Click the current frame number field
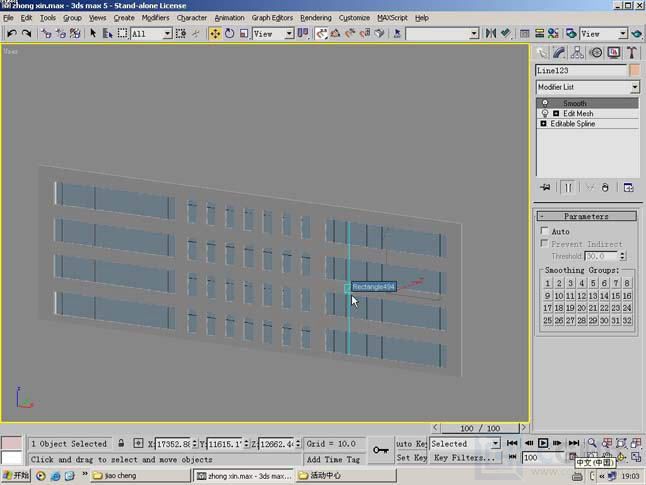The width and height of the screenshot is (646, 485). coord(543,458)
